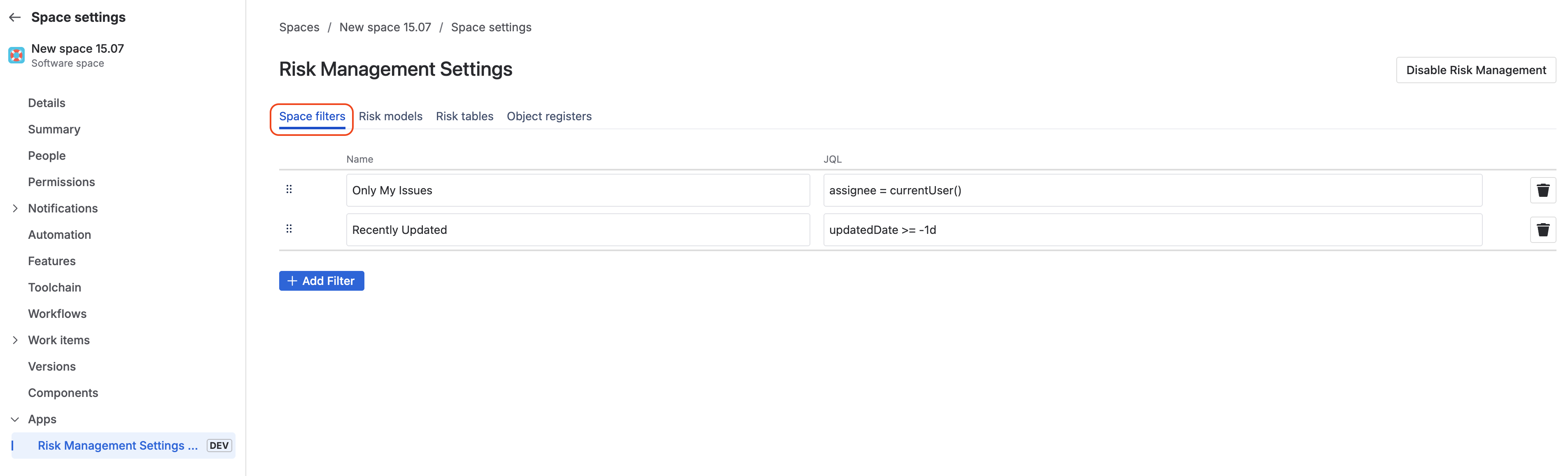Expand the Notifications section
The height and width of the screenshot is (476, 1568).
click(15, 209)
